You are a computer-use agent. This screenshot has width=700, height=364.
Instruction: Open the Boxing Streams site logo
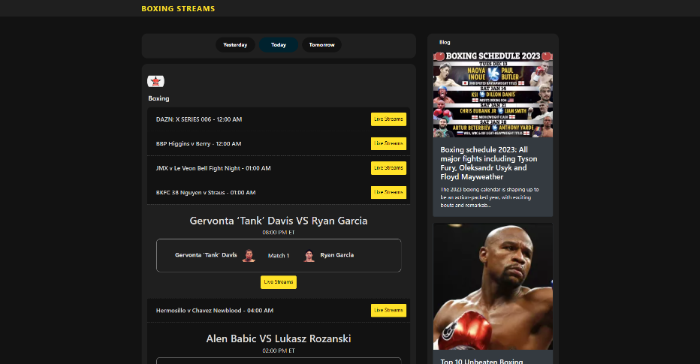point(178,8)
